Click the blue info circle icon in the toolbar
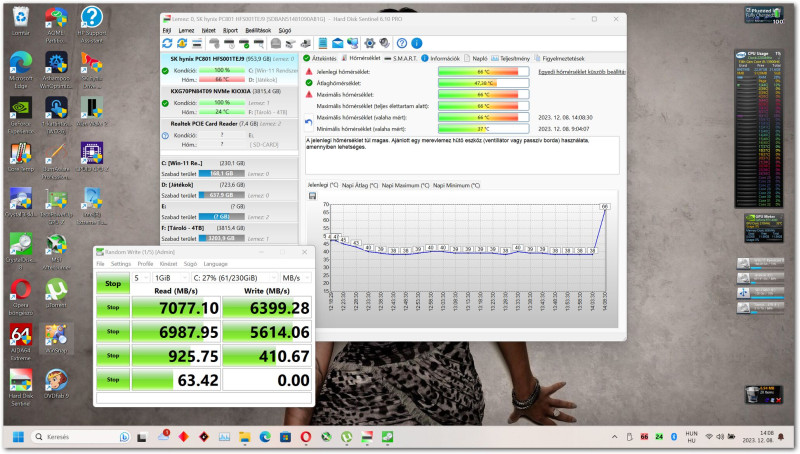Image resolution: width=800 pixels, height=454 pixels. click(417, 43)
